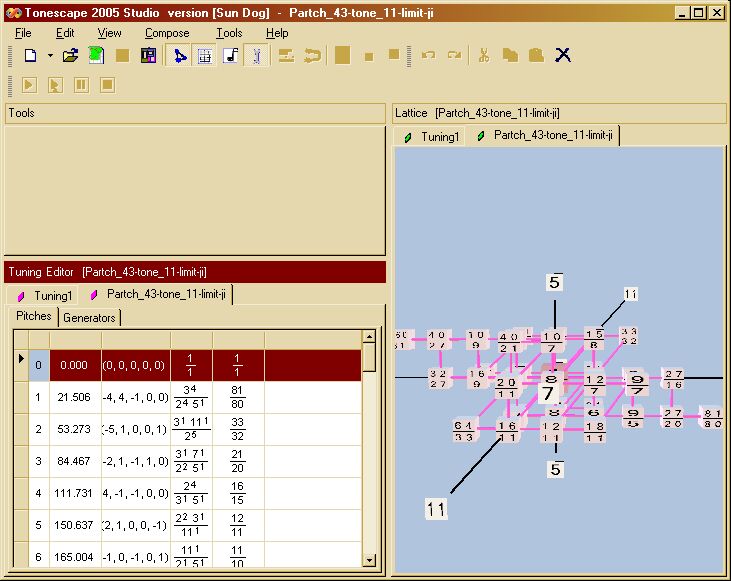Open the View menu
The width and height of the screenshot is (731, 581).
coord(110,33)
